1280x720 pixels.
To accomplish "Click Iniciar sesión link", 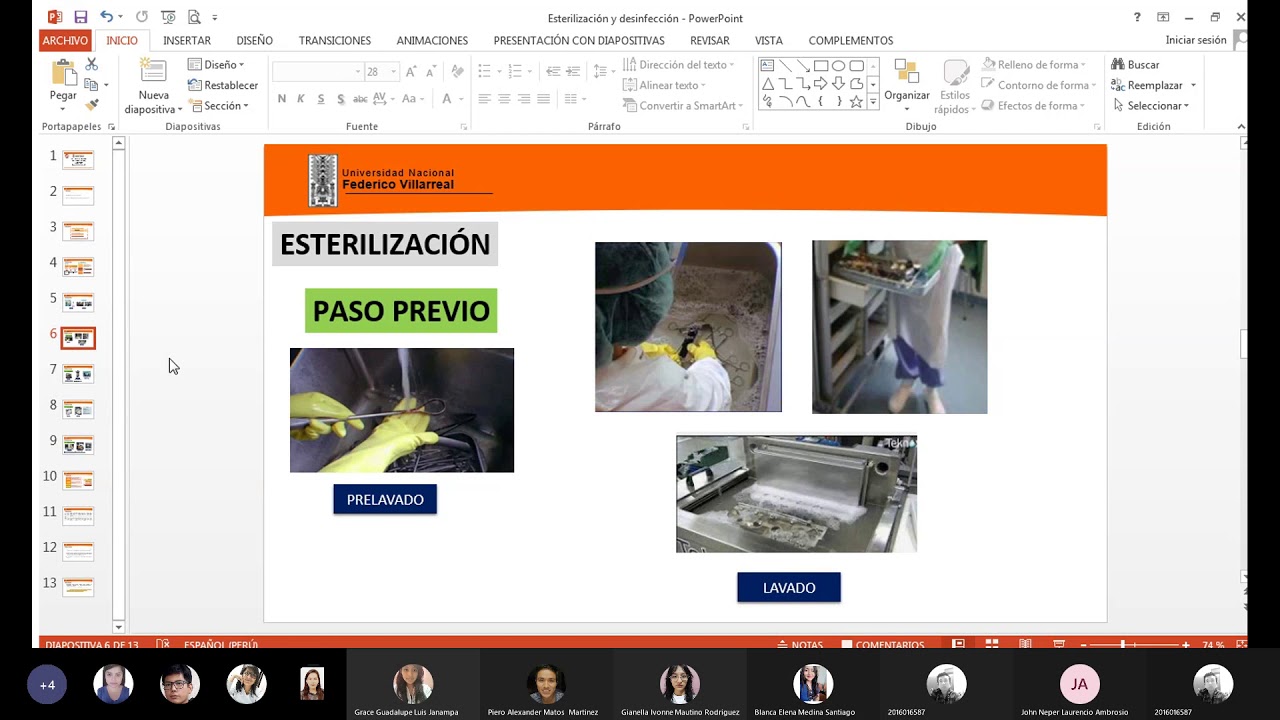I will click(1196, 40).
